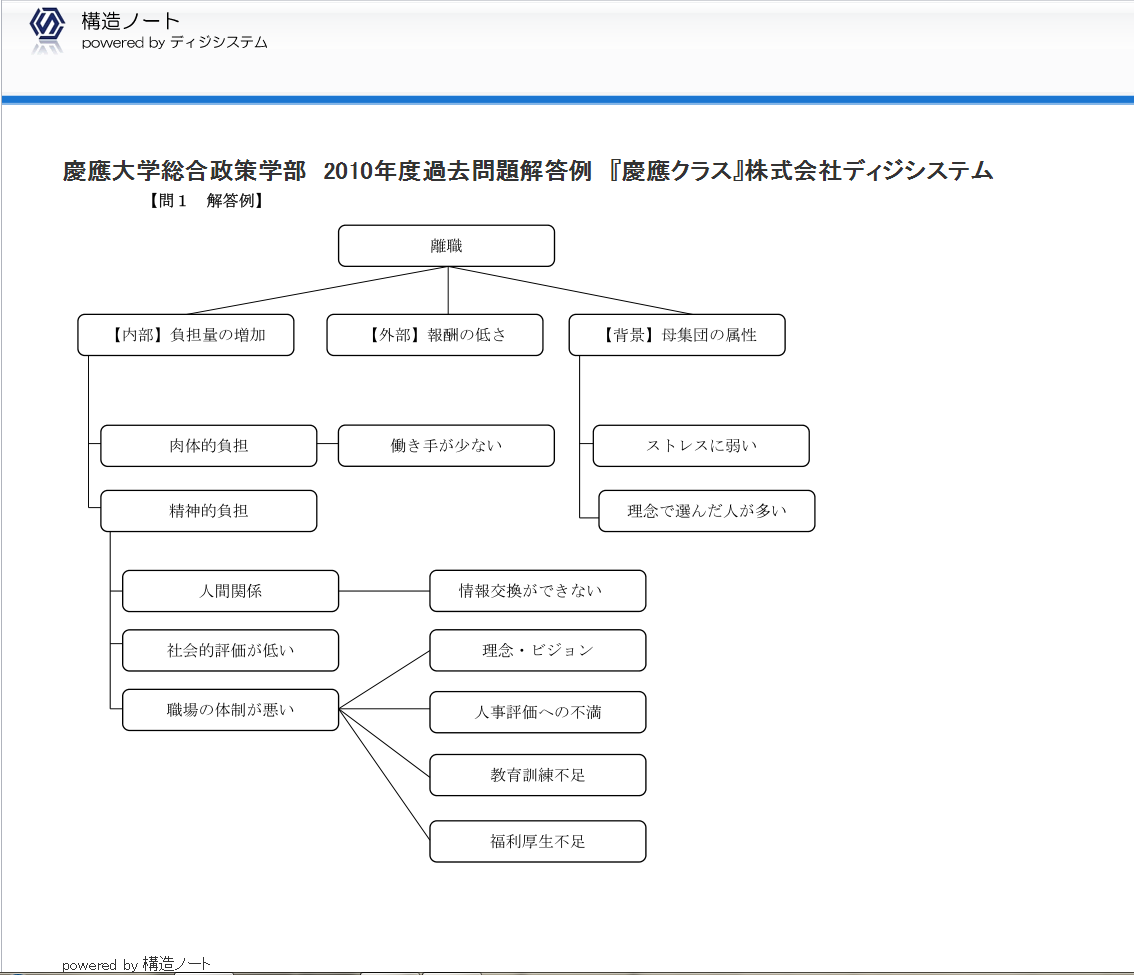Click the 構造ノート header title

click(130, 21)
